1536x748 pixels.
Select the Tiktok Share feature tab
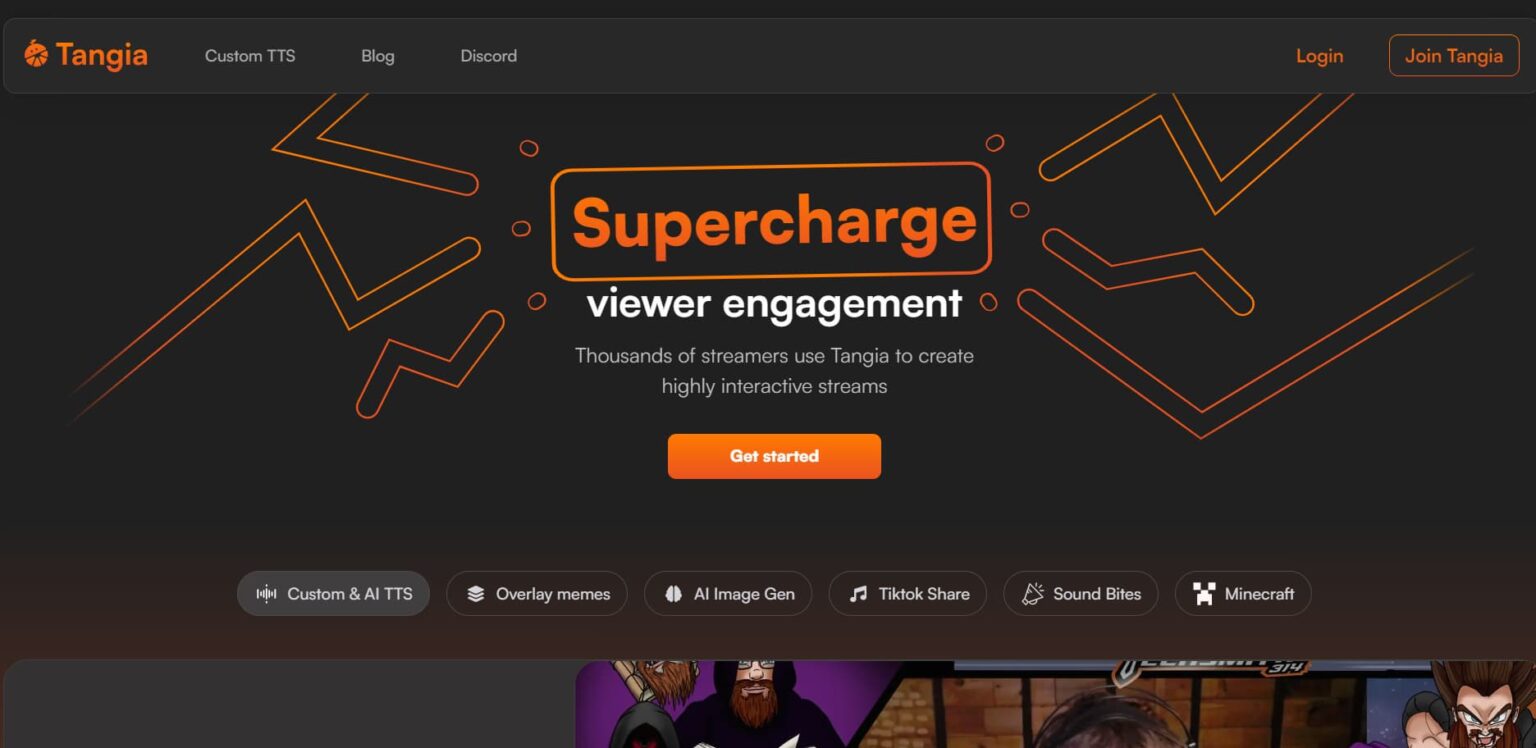point(908,594)
